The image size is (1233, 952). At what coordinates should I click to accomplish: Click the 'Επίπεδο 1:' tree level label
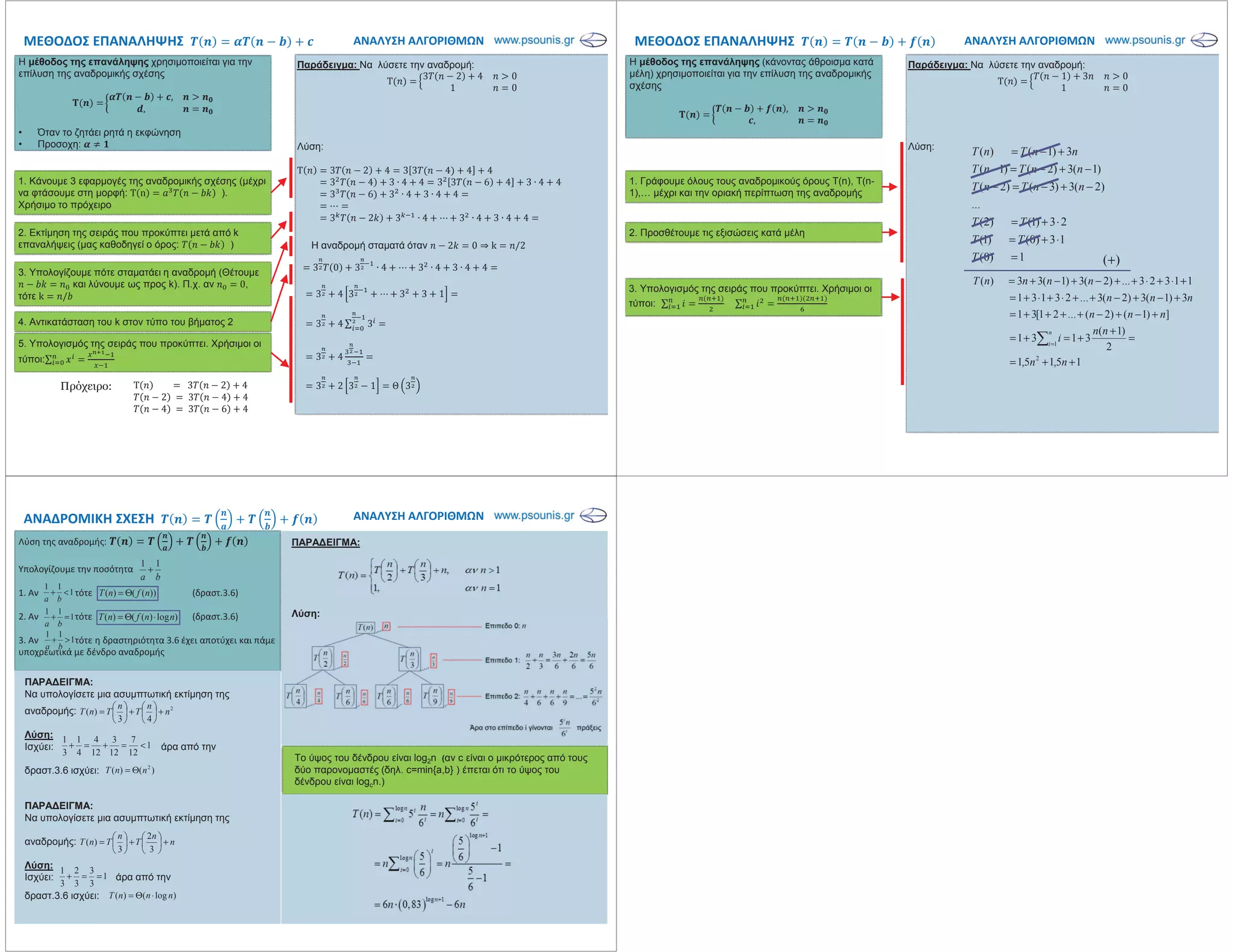coord(502,660)
